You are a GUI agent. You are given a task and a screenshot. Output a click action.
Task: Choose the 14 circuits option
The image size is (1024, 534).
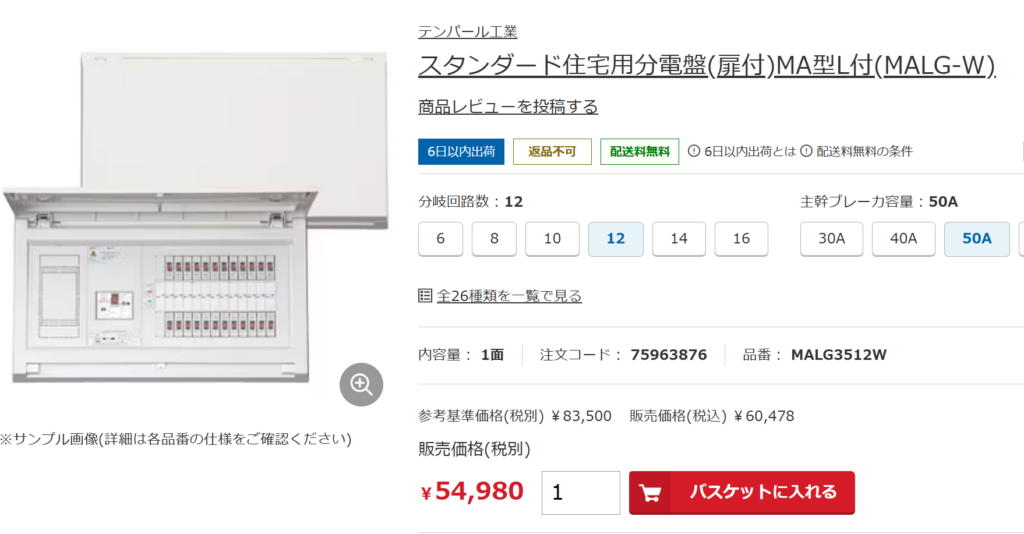coord(679,239)
